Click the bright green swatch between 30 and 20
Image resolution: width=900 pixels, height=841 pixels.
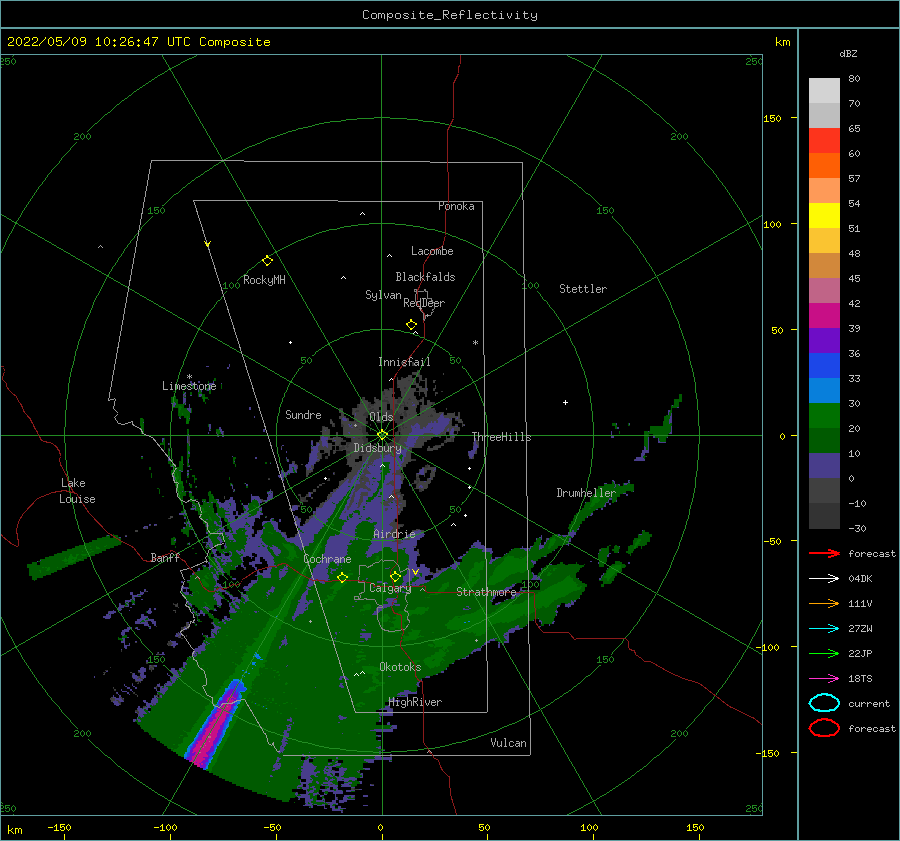tap(824, 416)
